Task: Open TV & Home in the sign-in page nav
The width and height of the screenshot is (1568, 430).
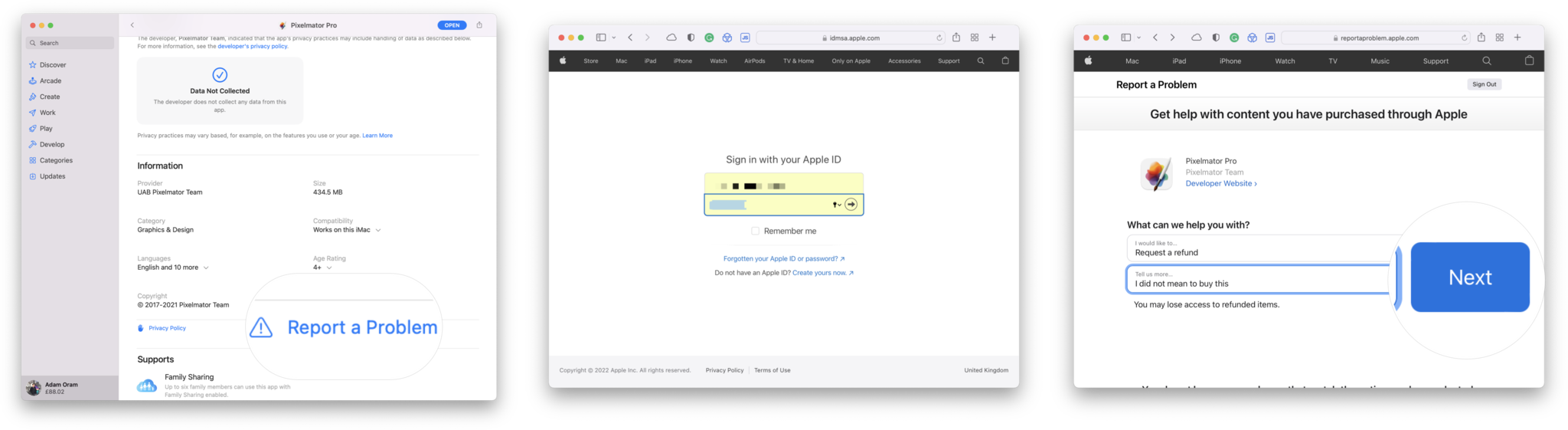Action: click(x=799, y=61)
